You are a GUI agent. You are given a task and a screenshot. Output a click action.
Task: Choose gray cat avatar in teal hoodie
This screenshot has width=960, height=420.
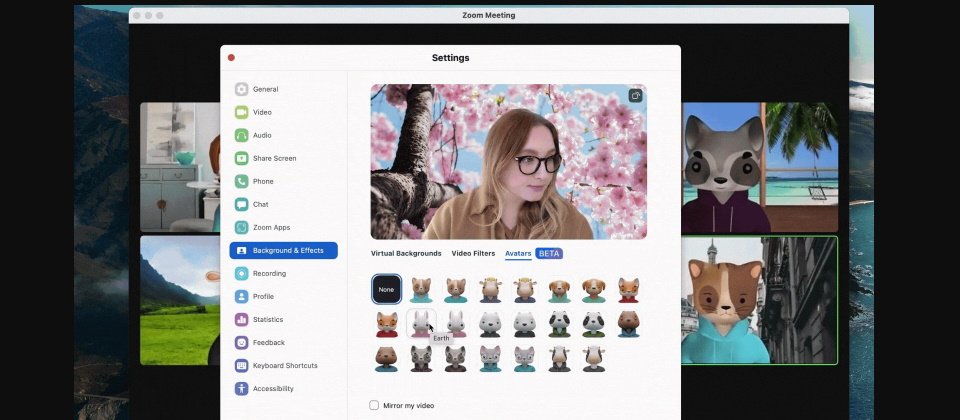pyautogui.click(x=490, y=359)
